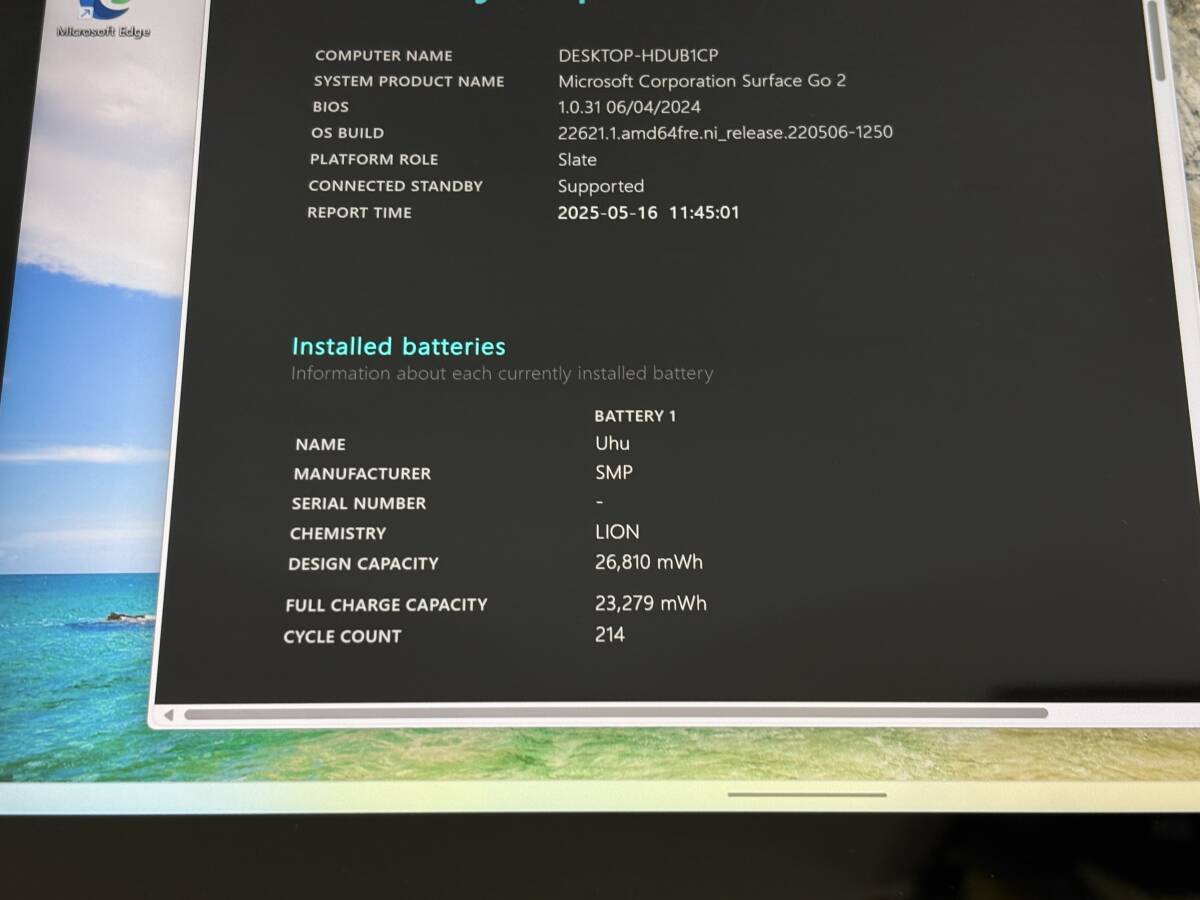Image resolution: width=1200 pixels, height=900 pixels.
Task: Select the PLATFORM ROLE label
Action: (374, 159)
